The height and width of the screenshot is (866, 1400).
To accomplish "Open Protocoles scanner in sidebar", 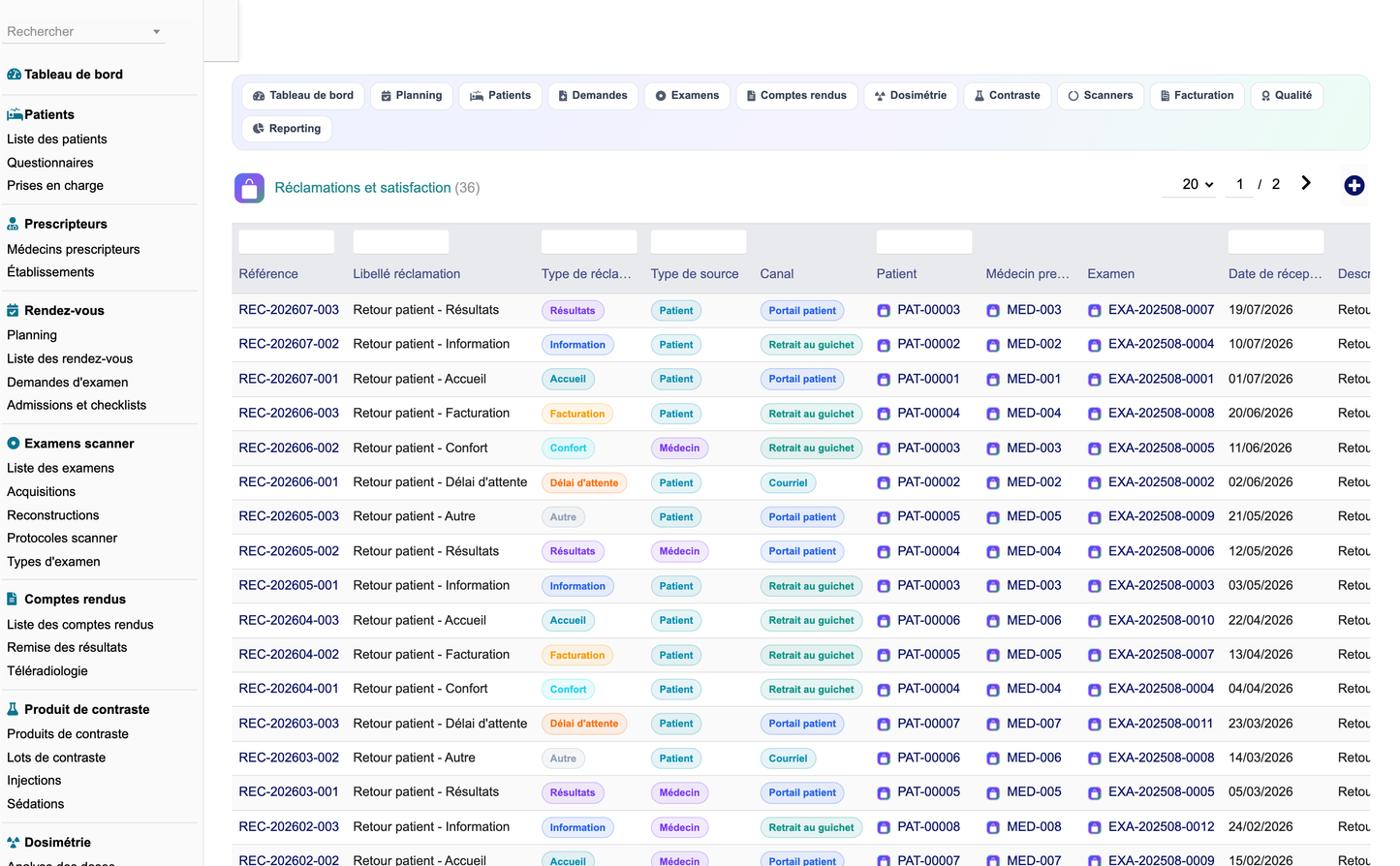I will tap(62, 539).
